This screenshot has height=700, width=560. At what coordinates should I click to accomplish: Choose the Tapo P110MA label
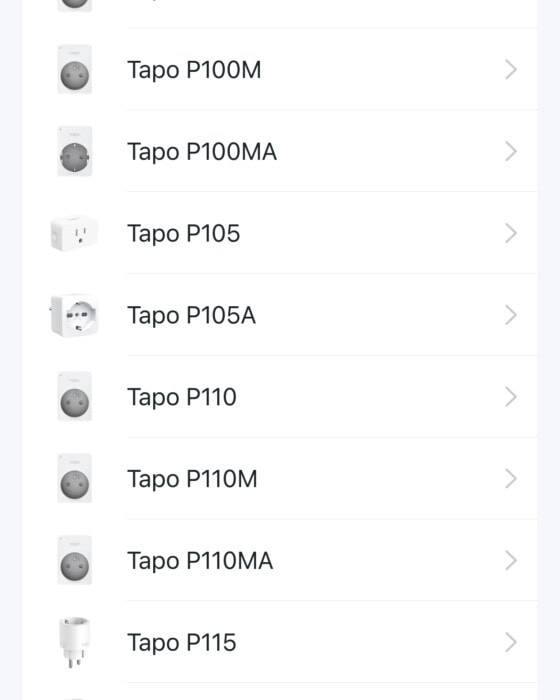pyautogui.click(x=200, y=561)
